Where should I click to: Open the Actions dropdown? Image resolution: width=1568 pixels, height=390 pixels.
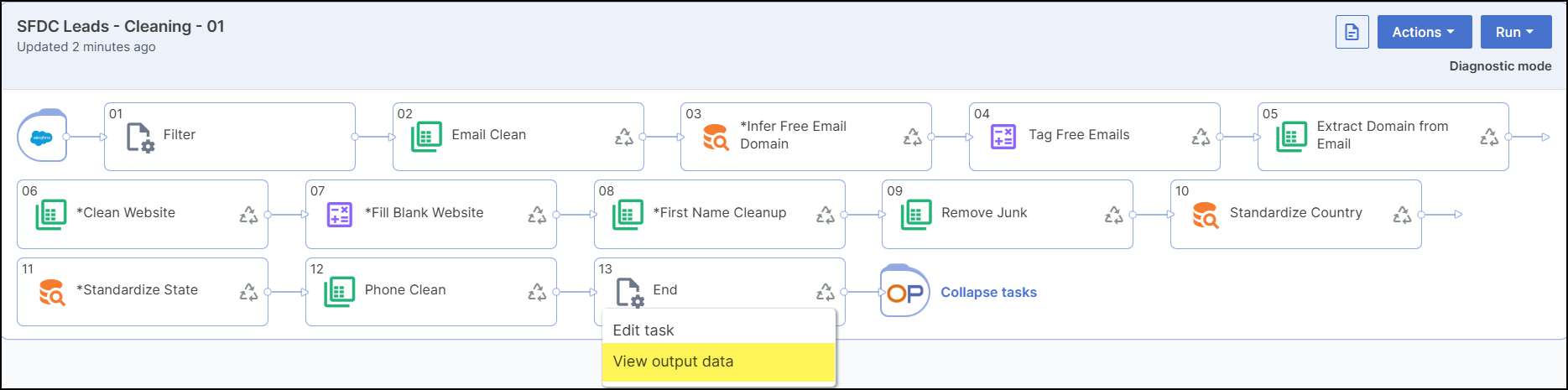pos(1424,33)
